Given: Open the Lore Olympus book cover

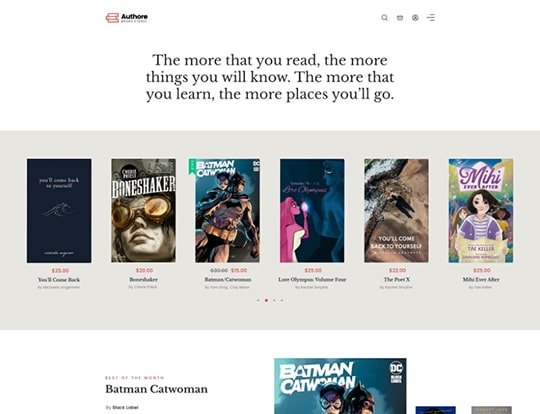Looking at the screenshot, I should [312, 210].
